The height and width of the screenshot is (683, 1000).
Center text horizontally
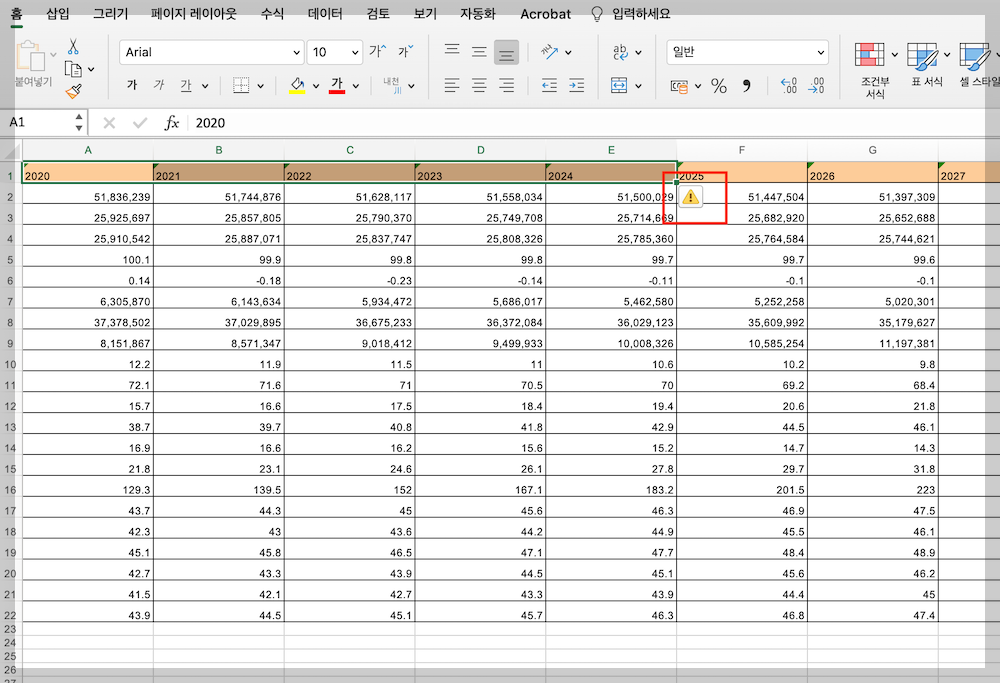tap(479, 85)
